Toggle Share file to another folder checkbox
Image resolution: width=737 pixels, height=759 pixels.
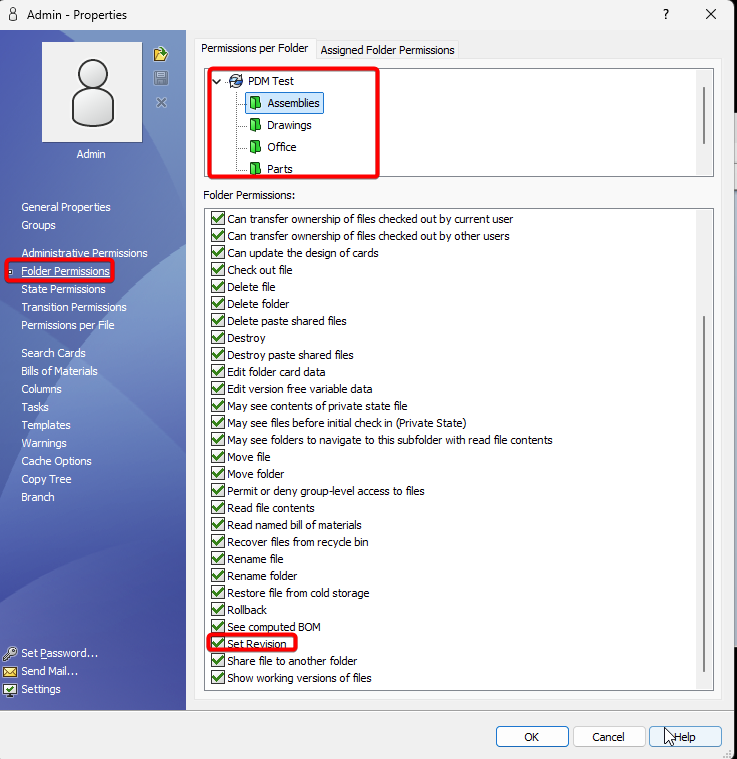tap(218, 660)
